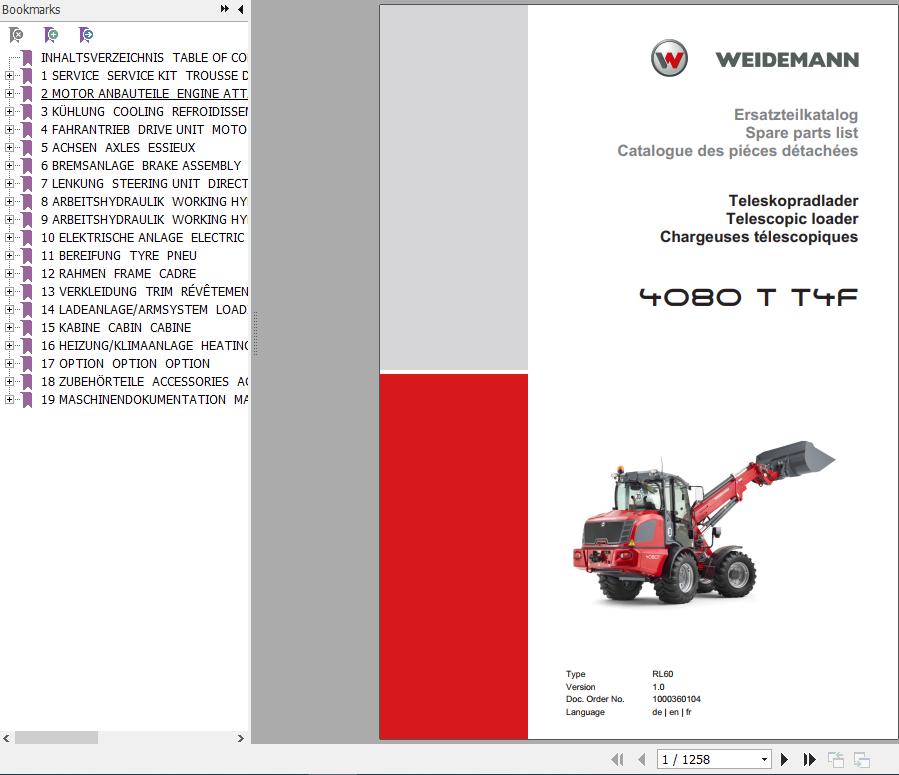Screen dimensions: 899x775
Task: Select 9 ARBEITSHYDRAULIK WORKING HY bookmark
Action: coord(144,220)
